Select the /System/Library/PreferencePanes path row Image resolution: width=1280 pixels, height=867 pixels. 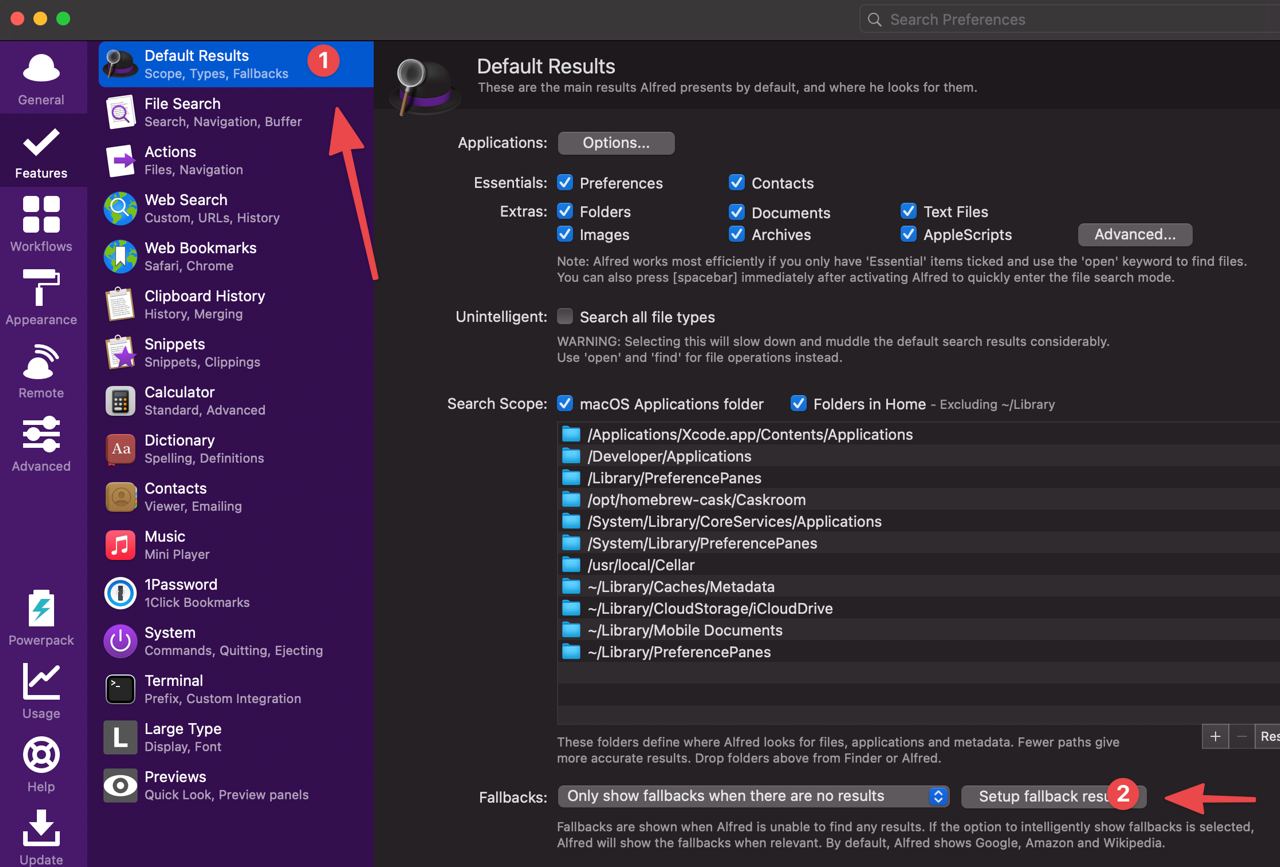click(918, 543)
